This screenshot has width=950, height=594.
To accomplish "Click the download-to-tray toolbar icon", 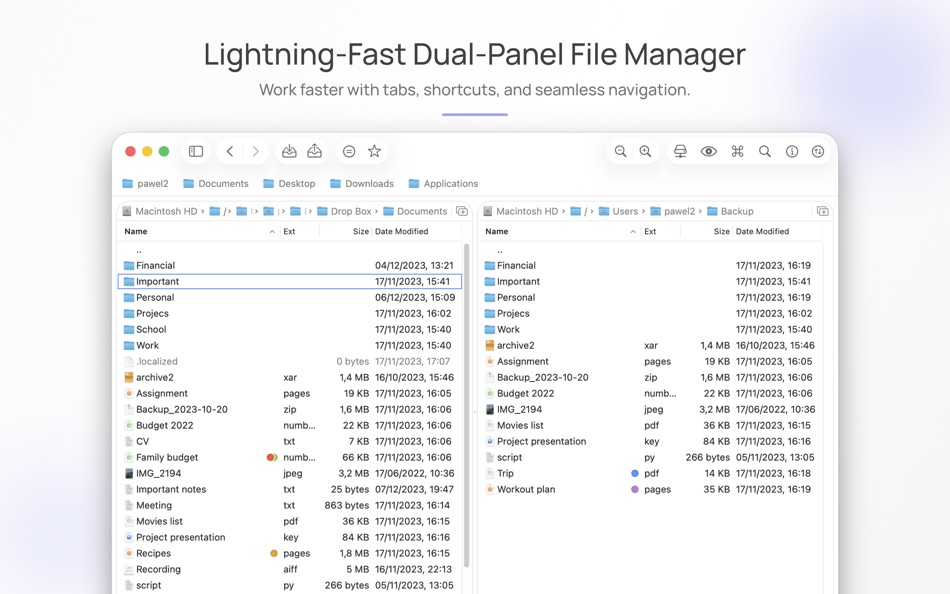I will (x=289, y=151).
